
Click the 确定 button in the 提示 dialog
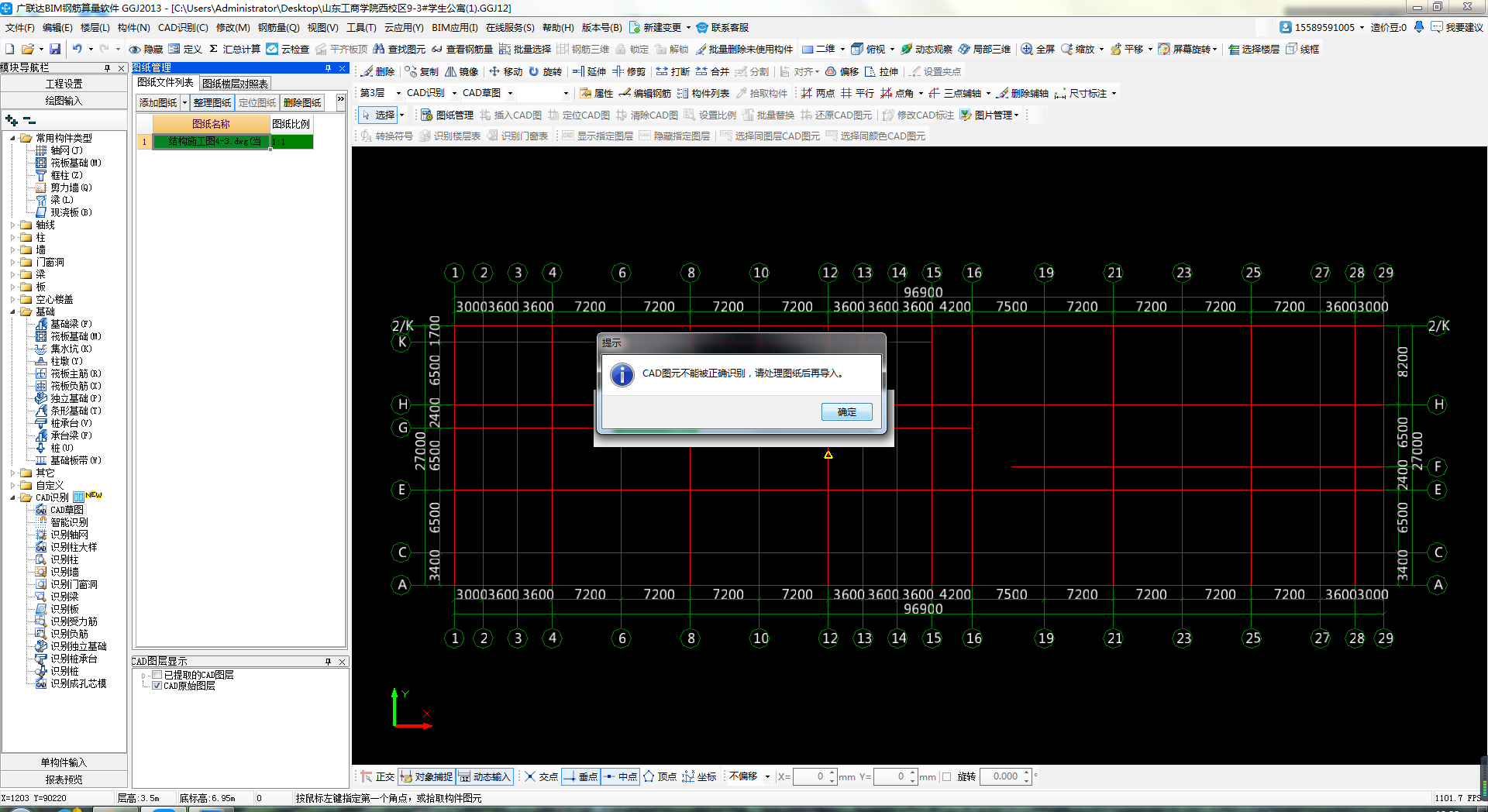pyautogui.click(x=846, y=412)
